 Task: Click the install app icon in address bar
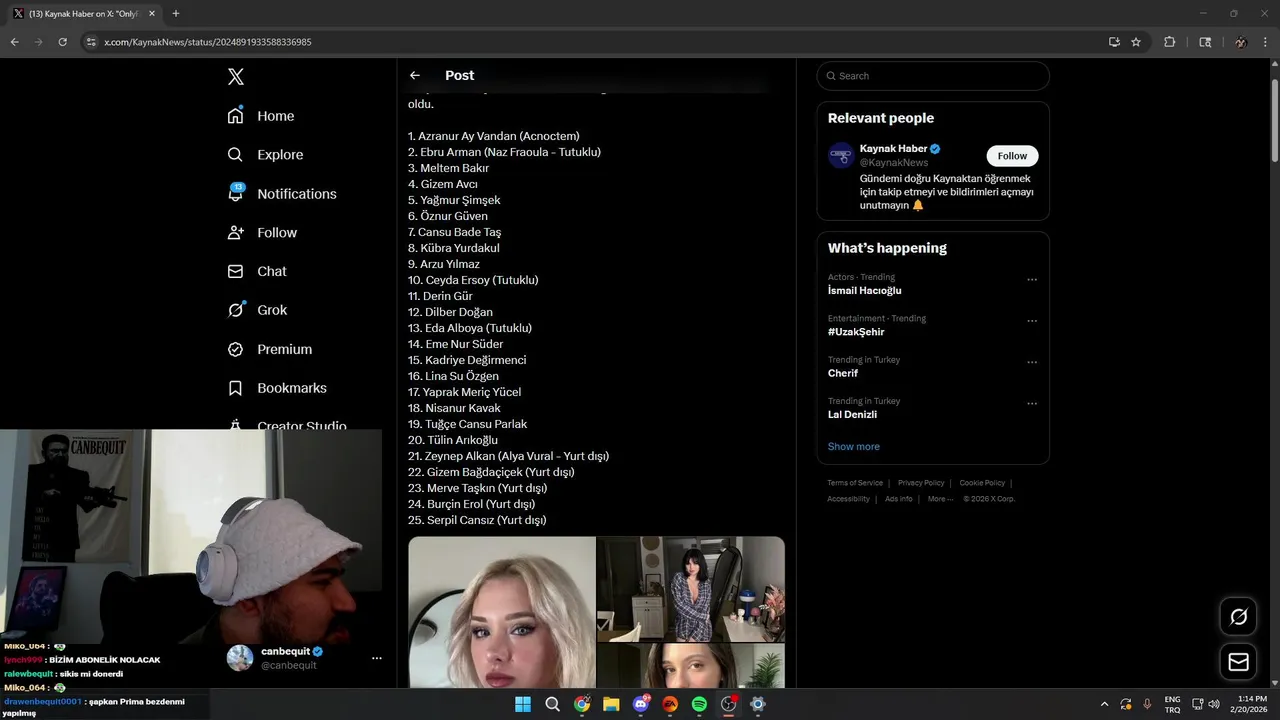pyautogui.click(x=1114, y=42)
